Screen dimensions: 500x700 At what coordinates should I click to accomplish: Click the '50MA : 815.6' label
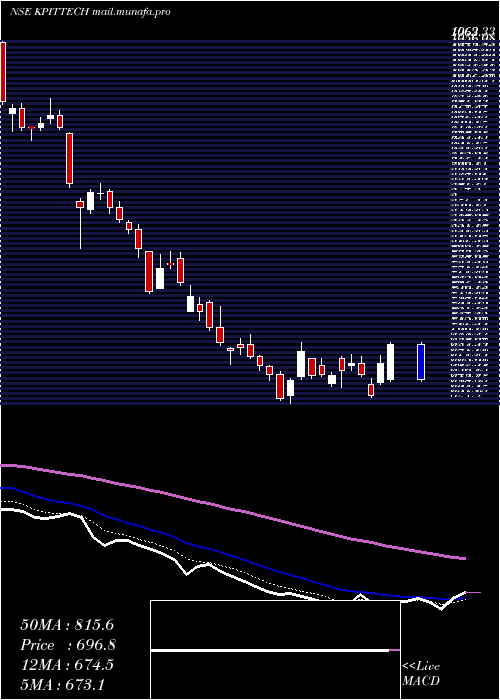click(x=67, y=624)
